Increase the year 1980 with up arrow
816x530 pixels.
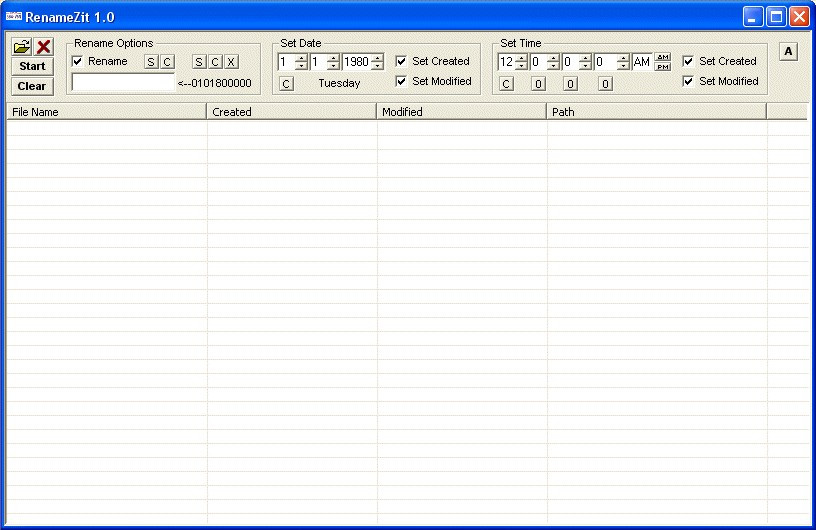378,58
